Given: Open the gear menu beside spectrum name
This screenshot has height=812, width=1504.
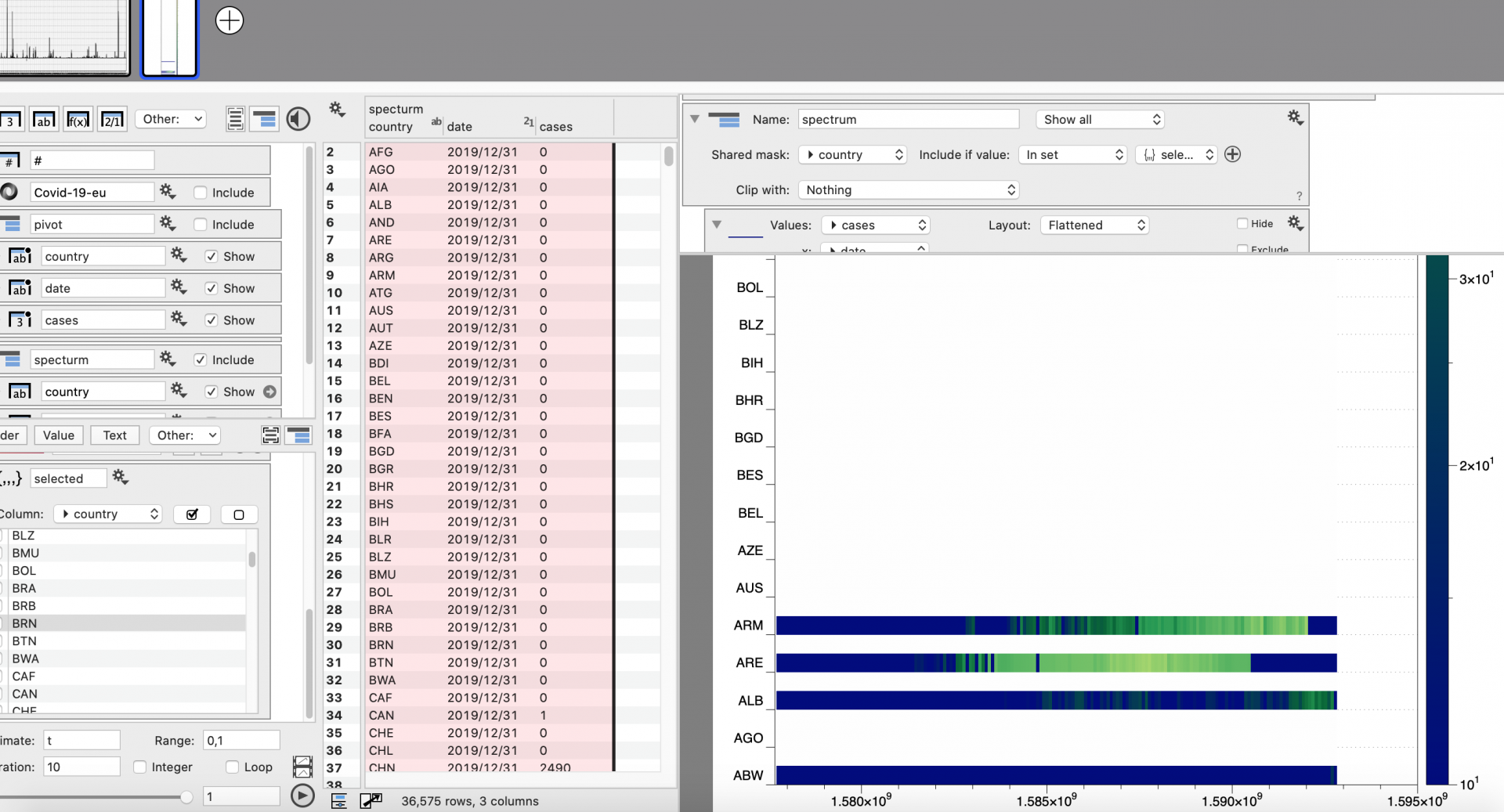Looking at the screenshot, I should [1295, 118].
